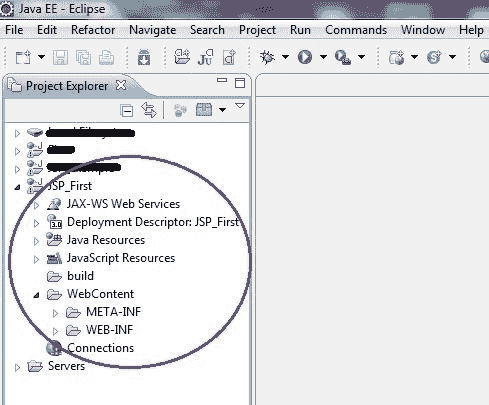Select Deployment Descriptor: JSP_First item
Image resolution: width=489 pixels, height=405 pixels.
[x=153, y=222]
